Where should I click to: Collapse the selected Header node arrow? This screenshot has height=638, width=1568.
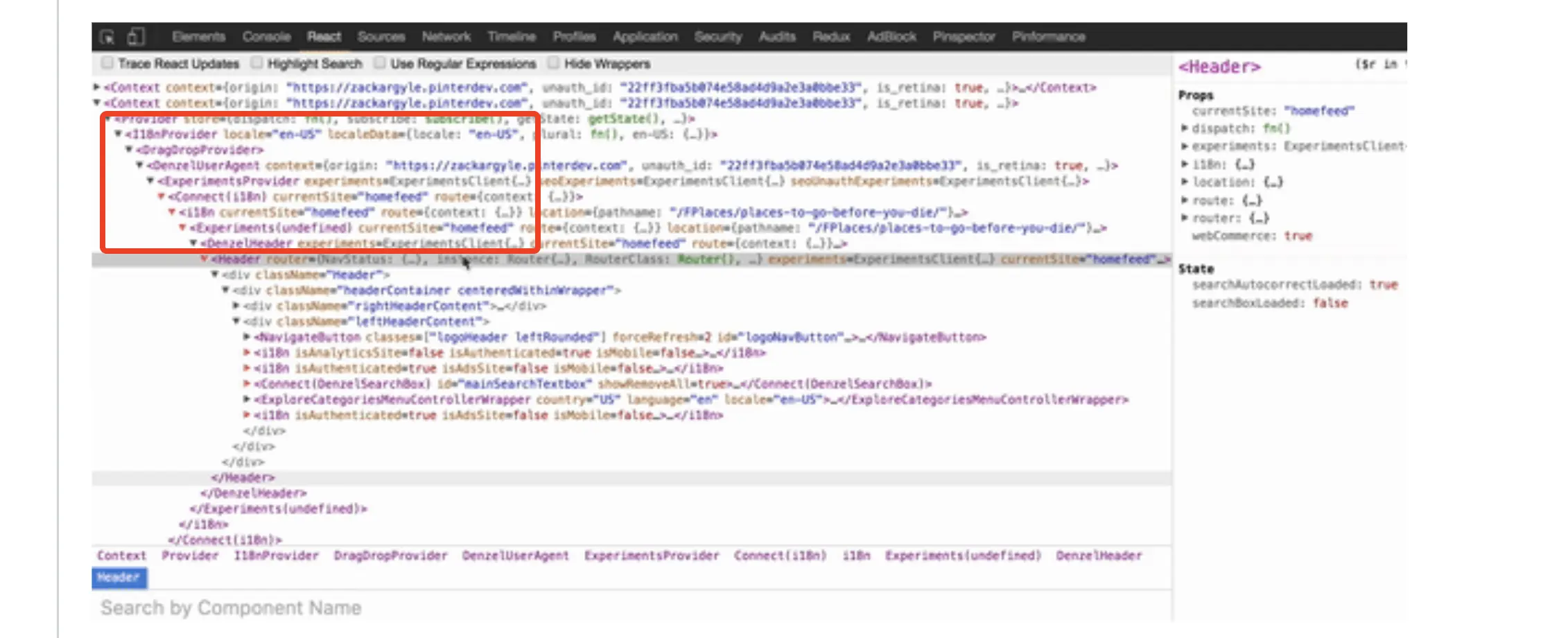tap(204, 259)
